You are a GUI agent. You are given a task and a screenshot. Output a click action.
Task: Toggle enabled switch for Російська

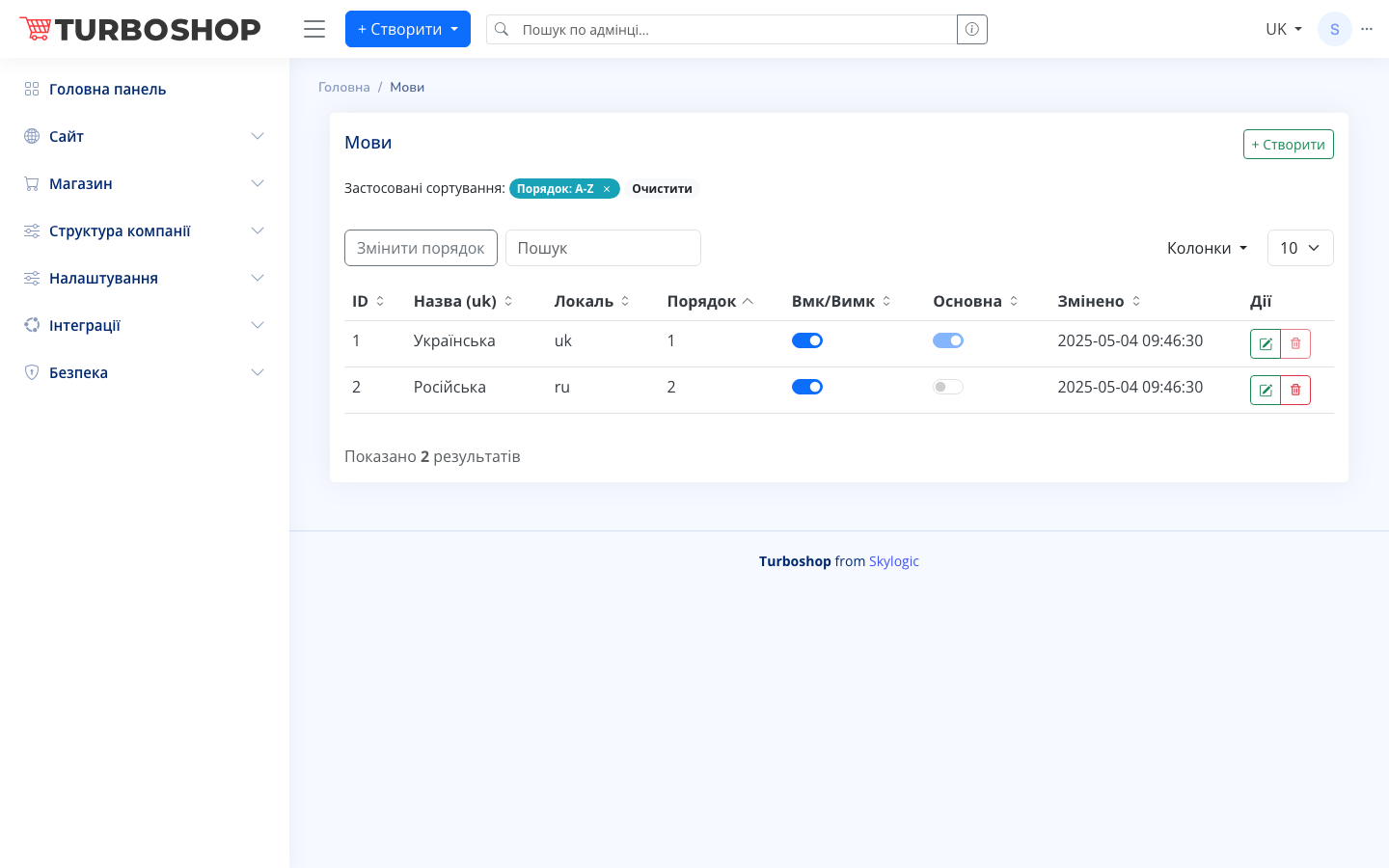807,387
